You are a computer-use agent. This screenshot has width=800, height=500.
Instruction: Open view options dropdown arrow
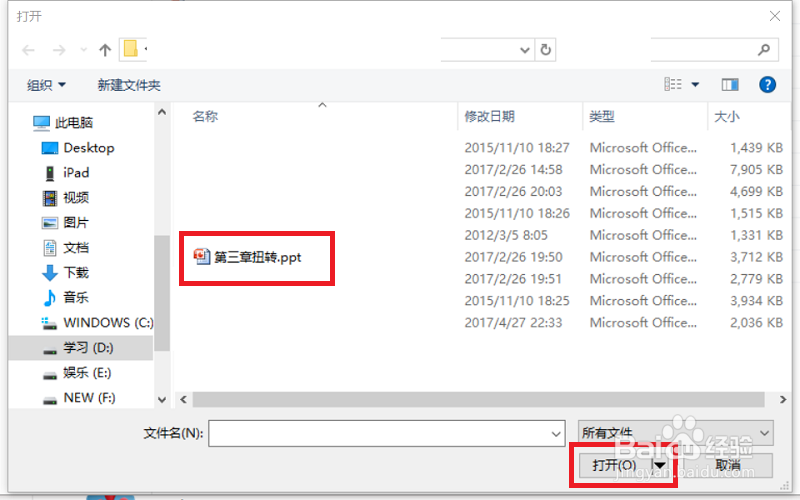[x=695, y=85]
